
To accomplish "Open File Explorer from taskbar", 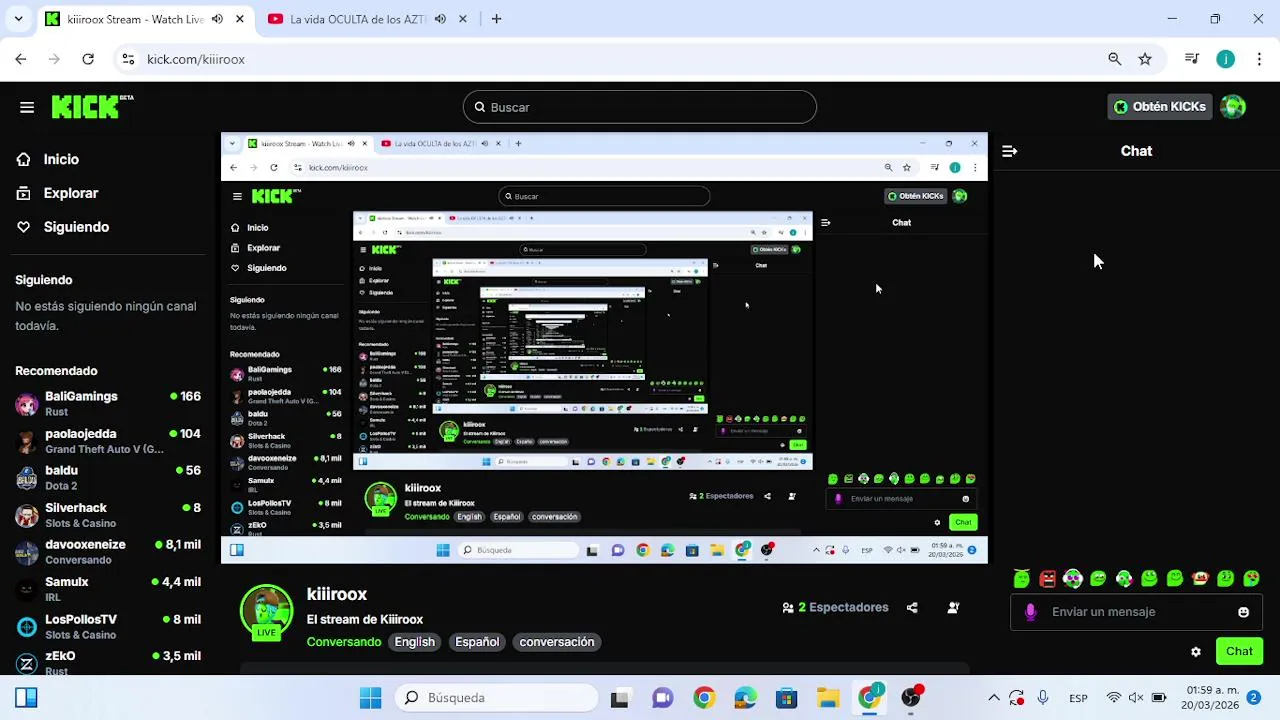I will (x=828, y=698).
